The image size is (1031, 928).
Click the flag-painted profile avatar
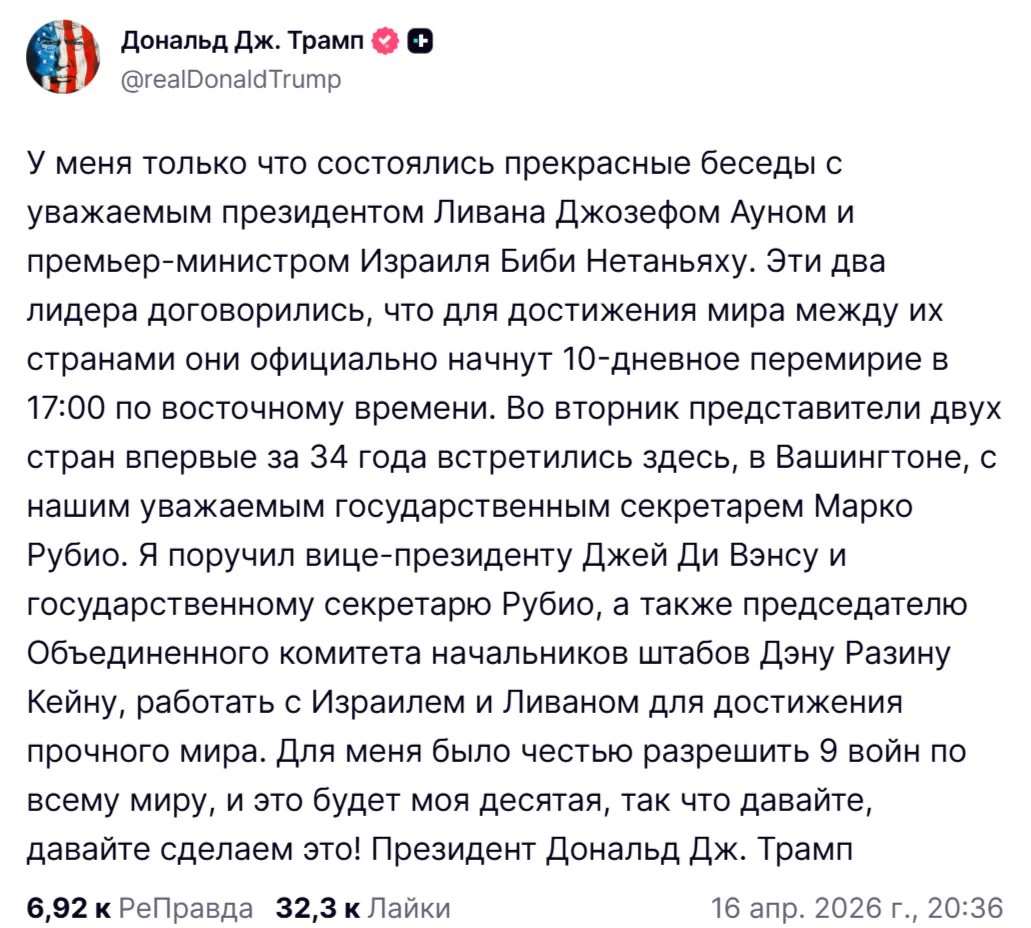tap(63, 58)
